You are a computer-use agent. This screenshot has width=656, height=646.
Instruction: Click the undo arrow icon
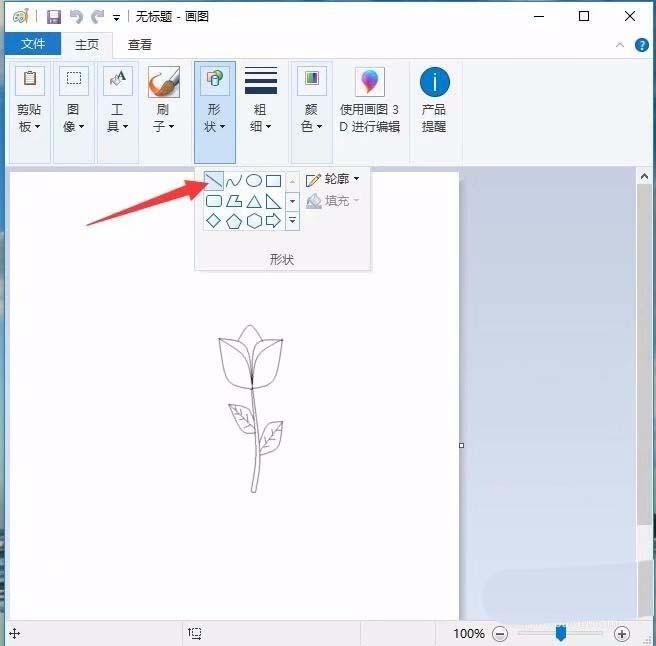[76, 17]
